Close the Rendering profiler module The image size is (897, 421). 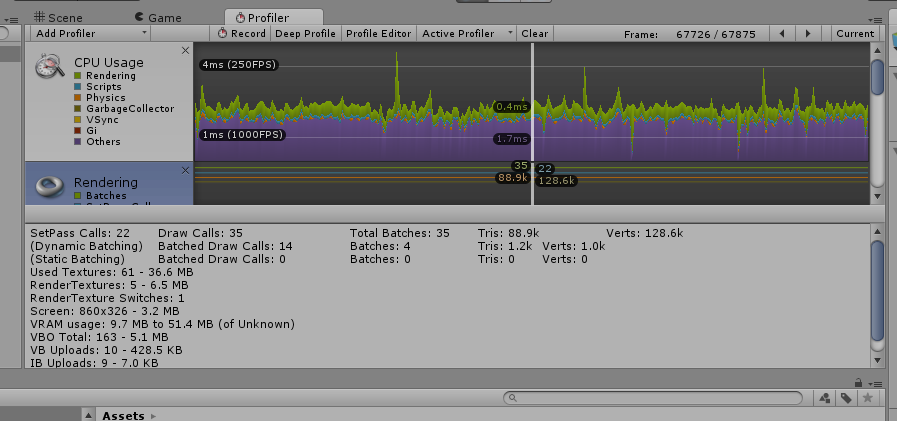(x=185, y=170)
